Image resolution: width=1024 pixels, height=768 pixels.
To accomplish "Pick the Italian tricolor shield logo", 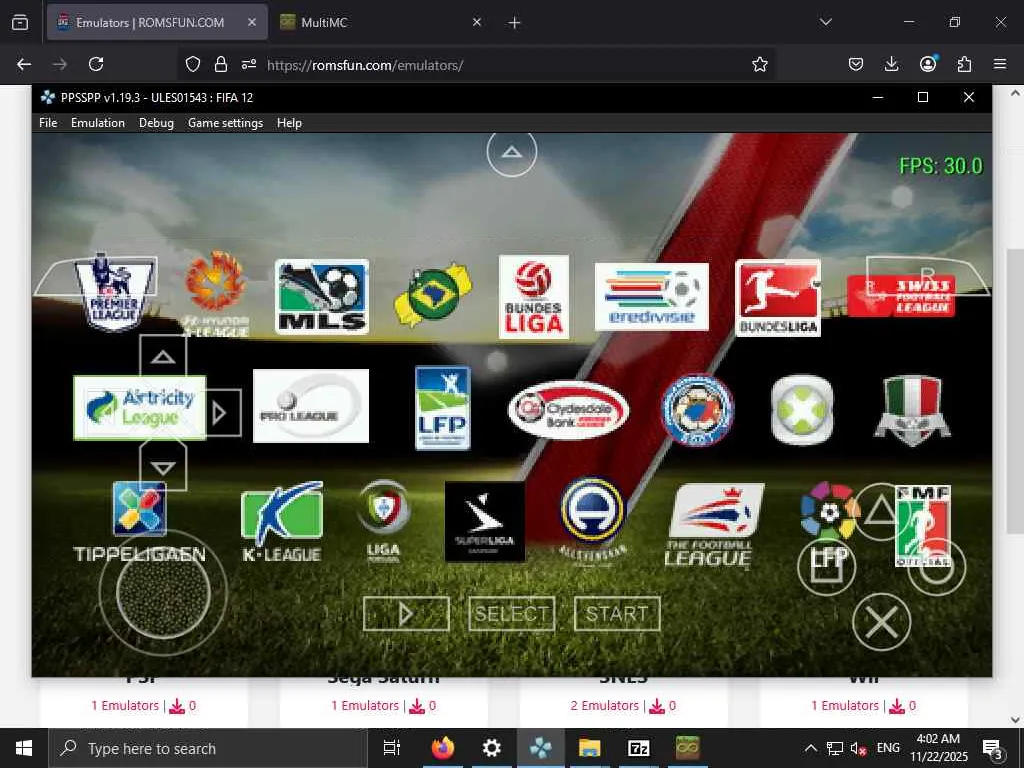I will [x=912, y=410].
